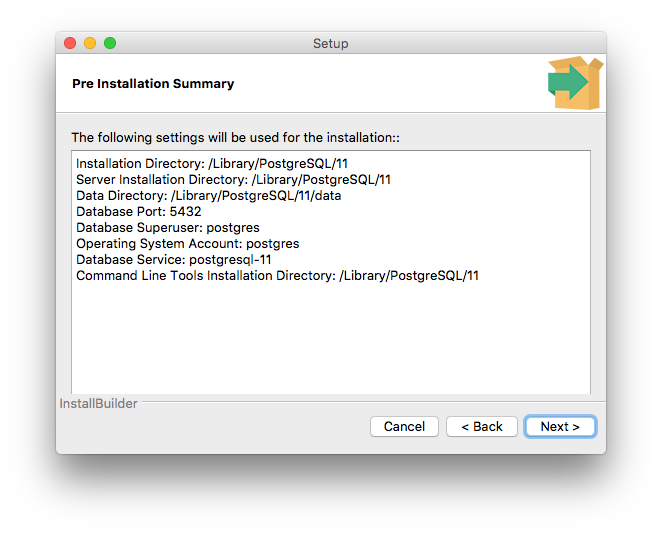The height and width of the screenshot is (534, 662).
Task: Click the Next > button
Action: 560,426
